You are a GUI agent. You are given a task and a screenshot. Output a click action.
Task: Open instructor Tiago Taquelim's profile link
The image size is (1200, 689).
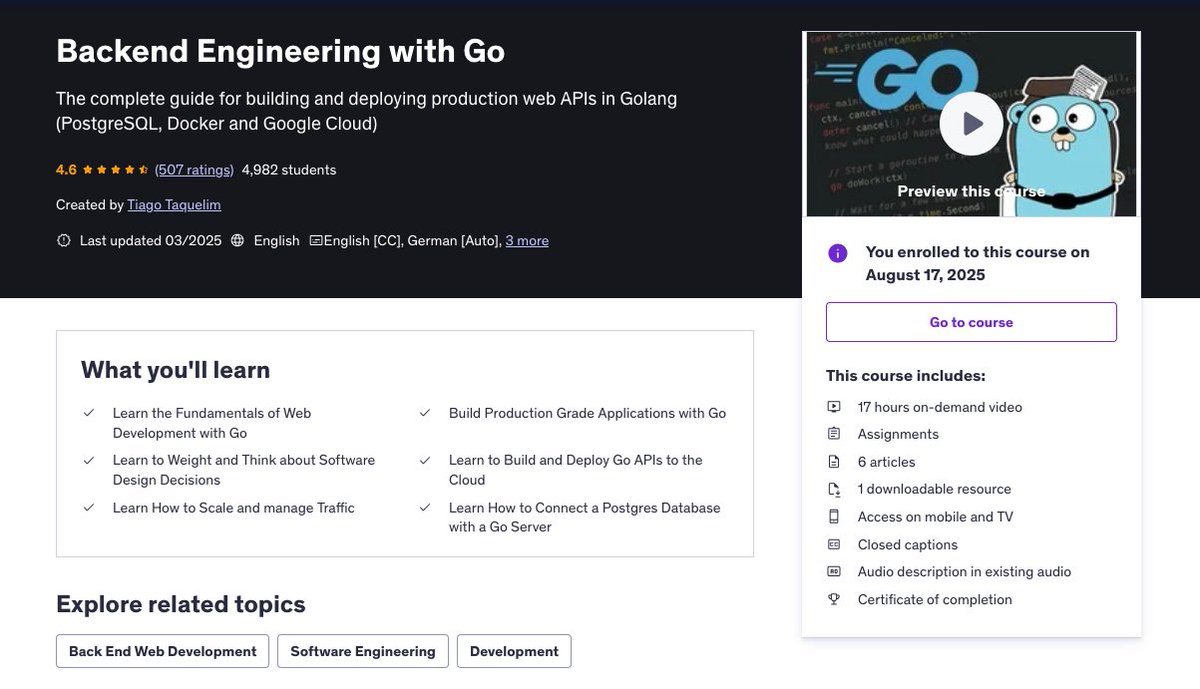(x=174, y=204)
